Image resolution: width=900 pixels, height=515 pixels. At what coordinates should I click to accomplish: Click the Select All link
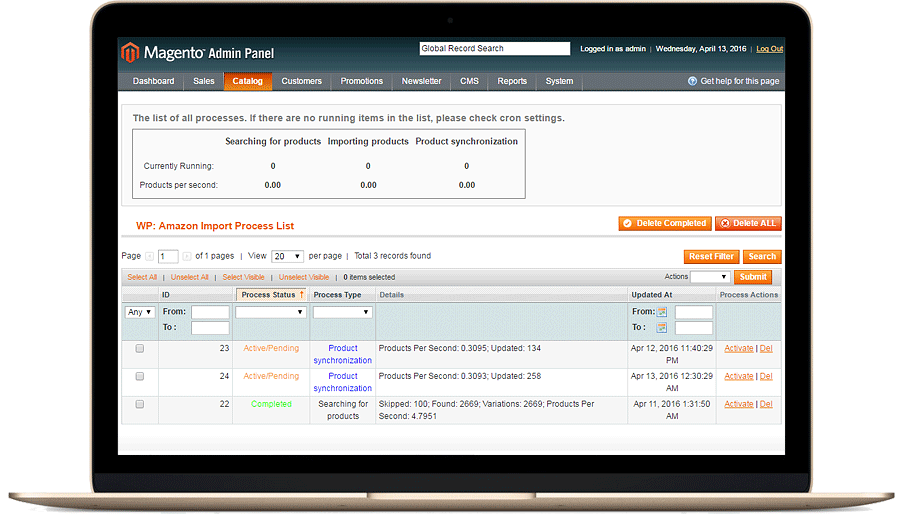coord(142,277)
